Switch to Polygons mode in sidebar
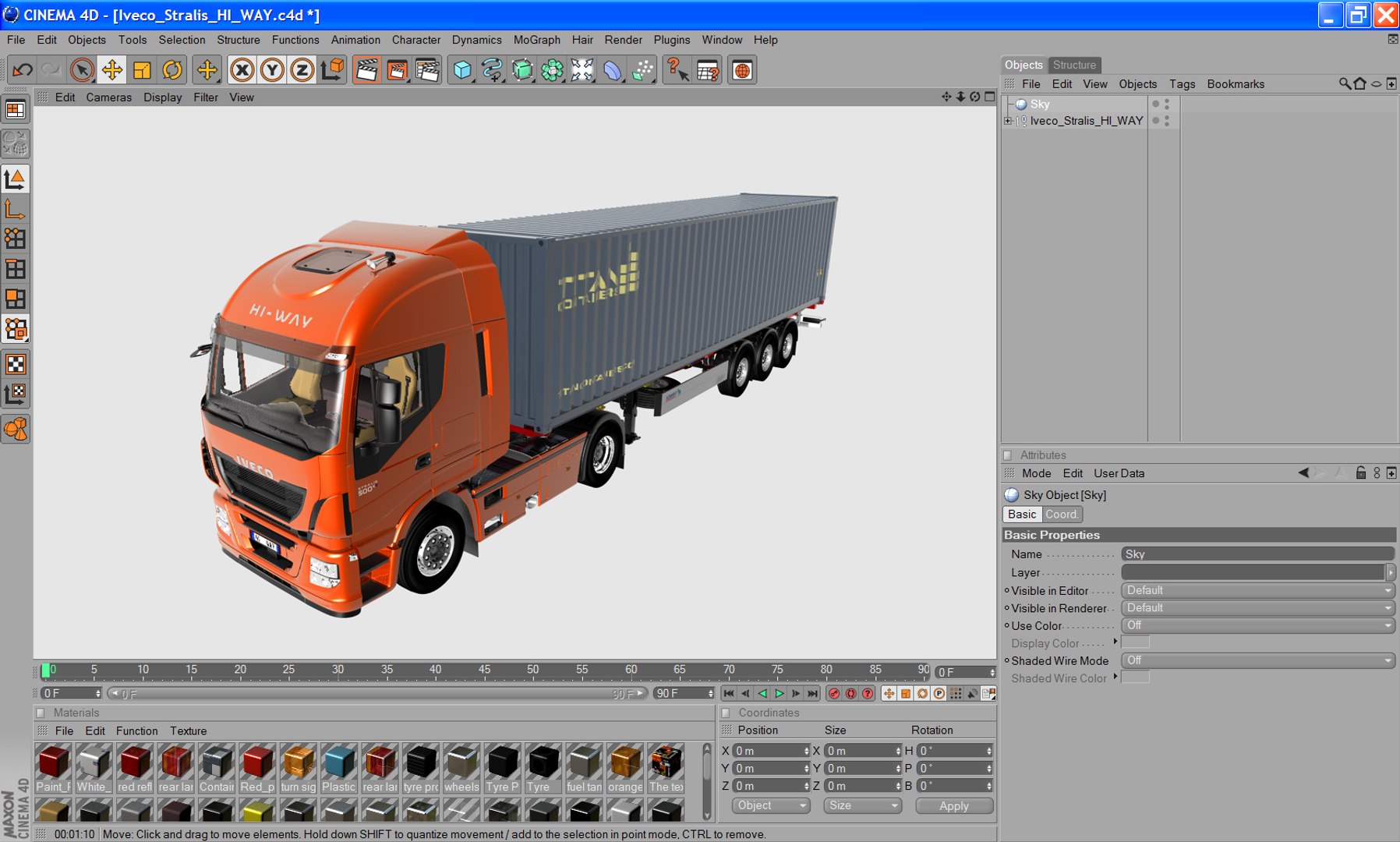This screenshot has height=842, width=1400. tap(16, 299)
